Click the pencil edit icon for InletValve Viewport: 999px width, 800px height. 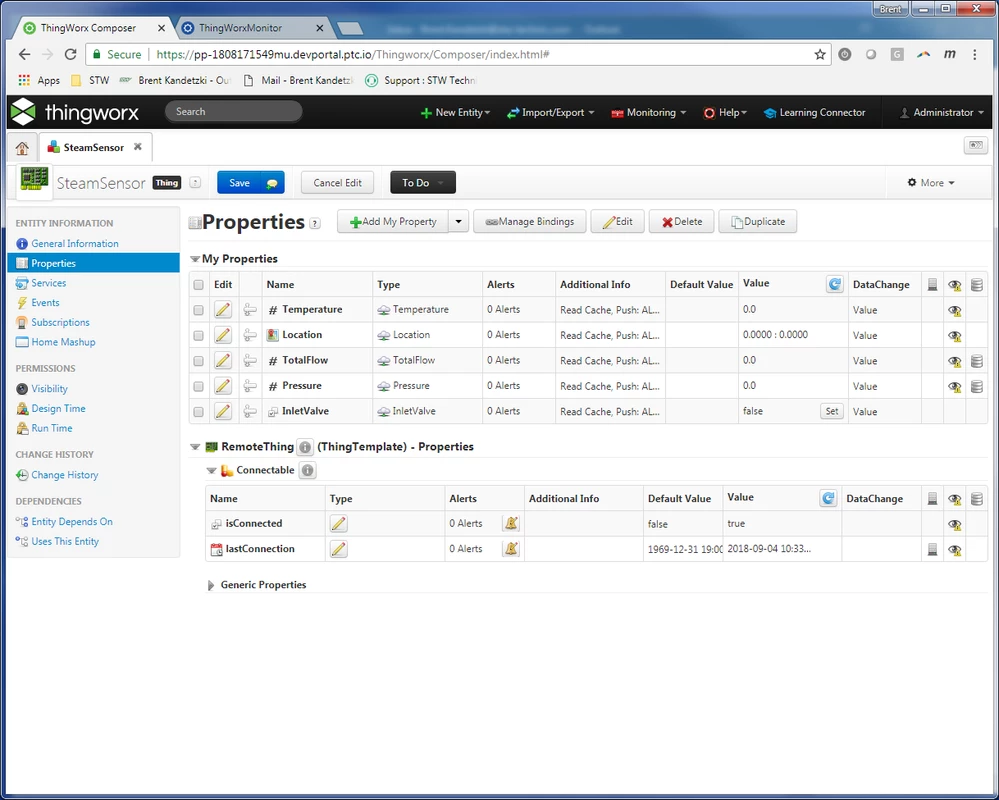pyautogui.click(x=222, y=411)
